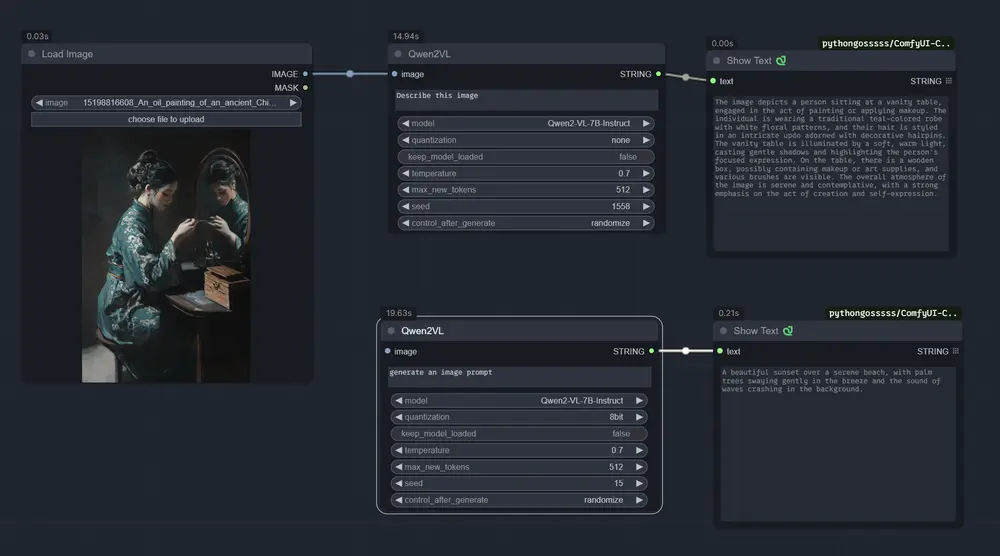Viewport: 1000px width, 556px height.
Task: Open the quantization dropdown showing 8bit
Action: 519,417
